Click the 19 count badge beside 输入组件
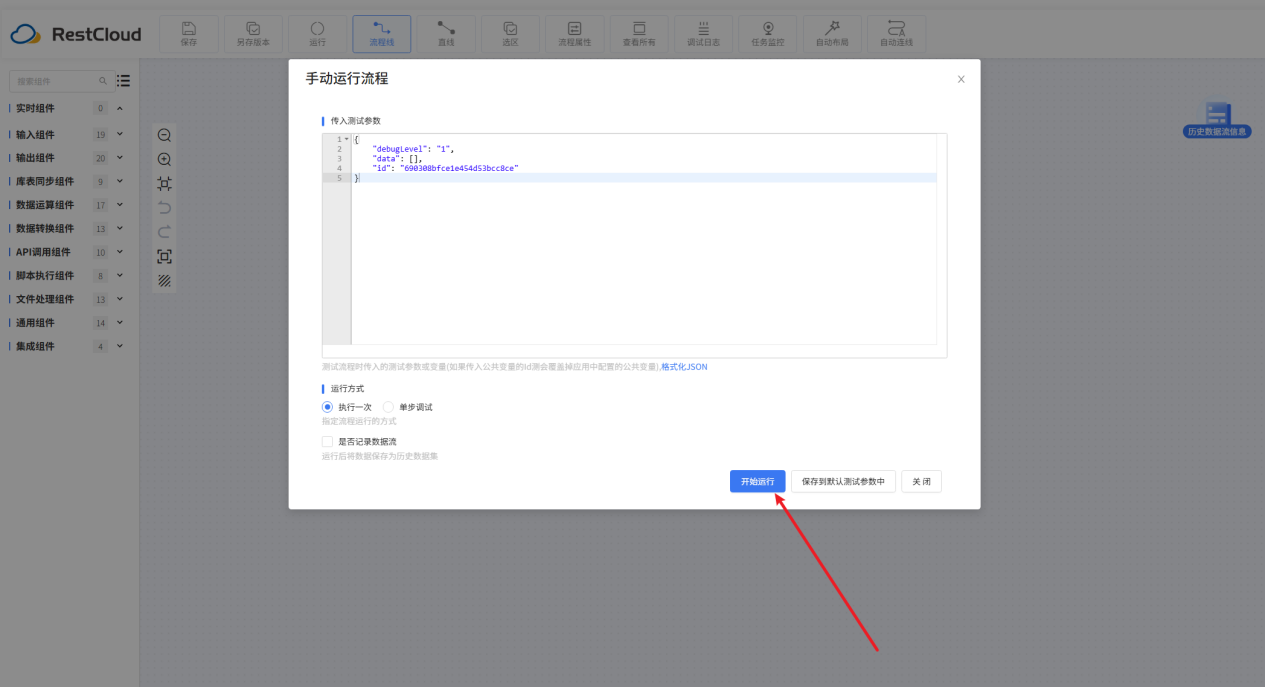 (100, 134)
